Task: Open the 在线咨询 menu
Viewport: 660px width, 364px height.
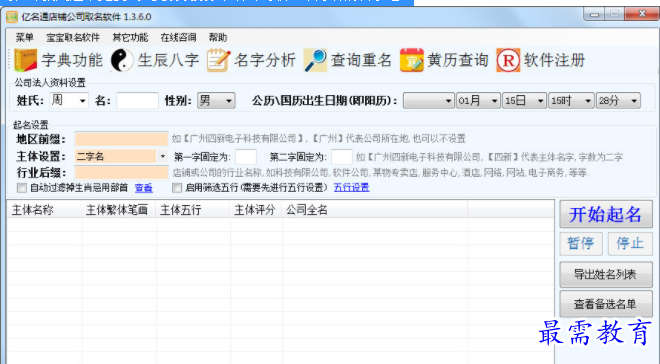Action: click(178, 37)
